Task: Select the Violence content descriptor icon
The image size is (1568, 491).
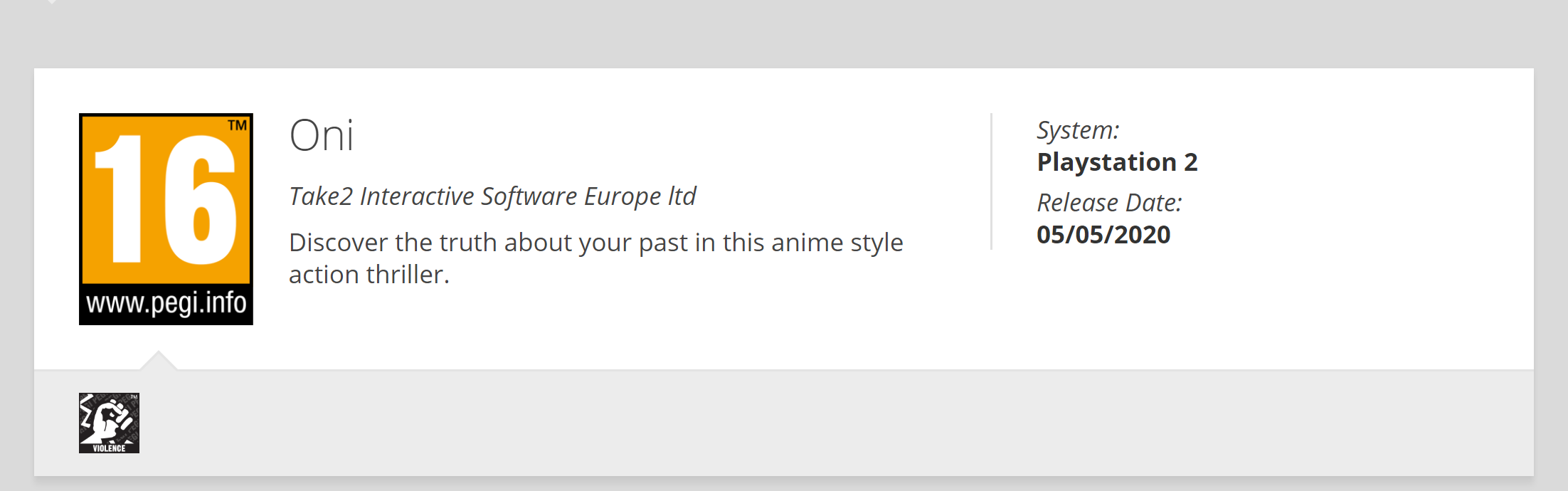Action: tap(109, 423)
